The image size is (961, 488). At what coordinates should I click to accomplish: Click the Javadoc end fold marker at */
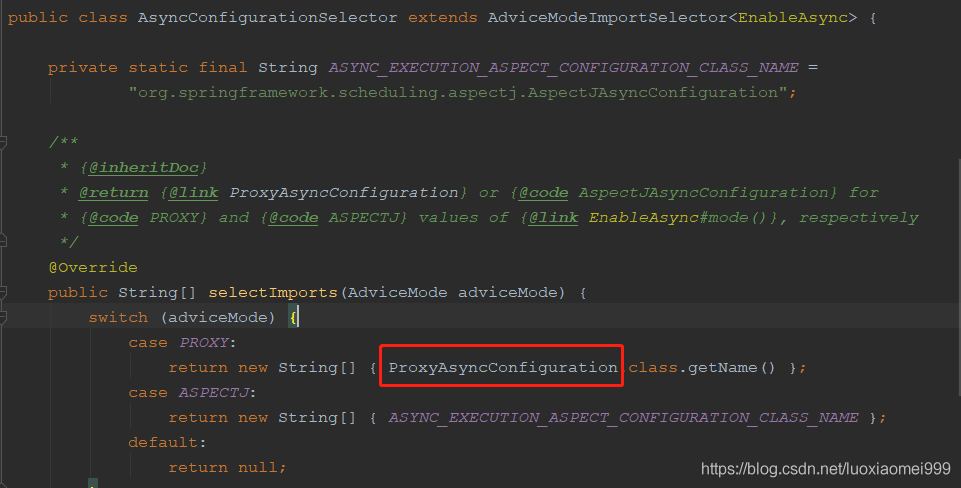3,242
